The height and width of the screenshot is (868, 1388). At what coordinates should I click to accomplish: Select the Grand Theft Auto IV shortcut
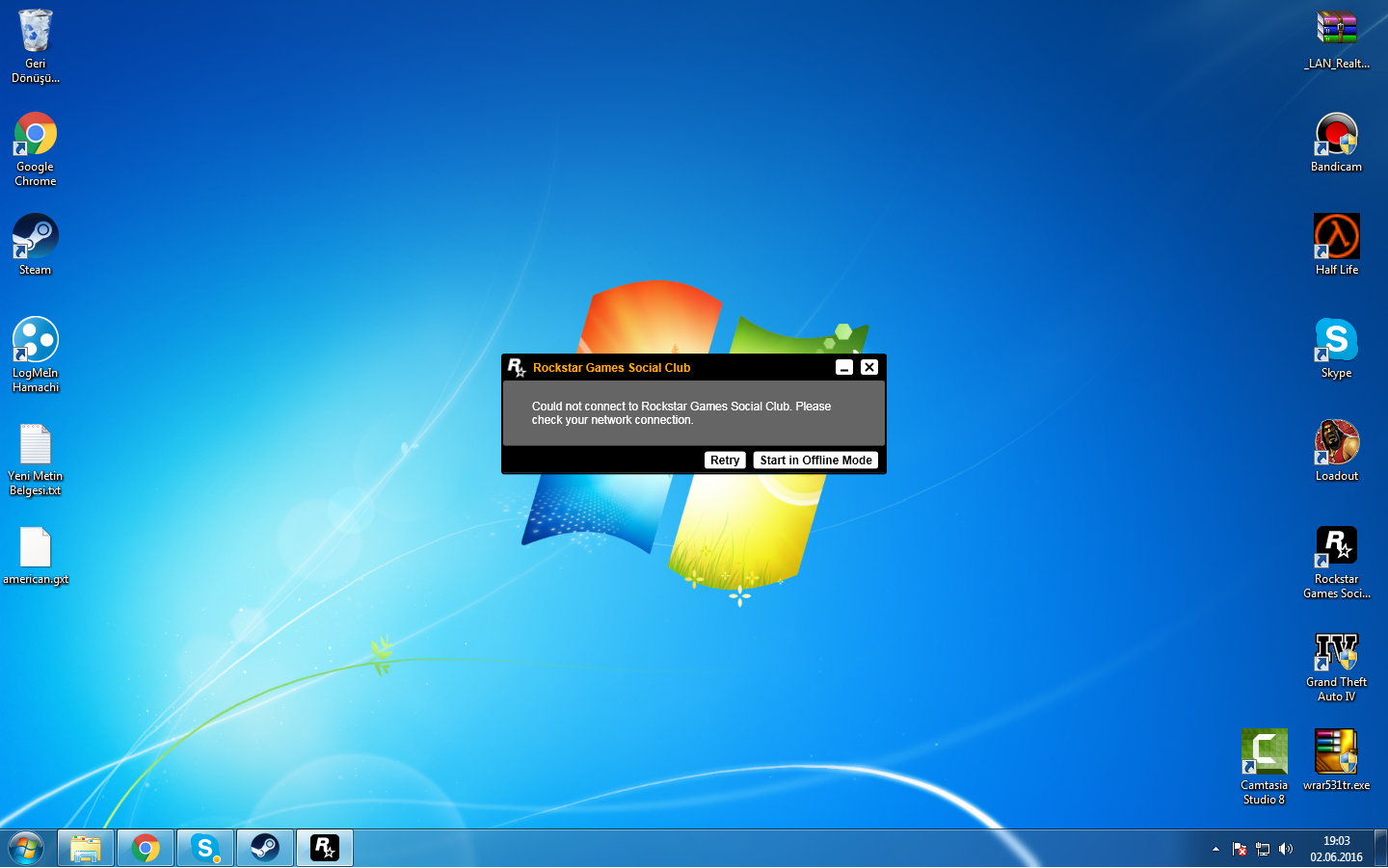[1337, 667]
